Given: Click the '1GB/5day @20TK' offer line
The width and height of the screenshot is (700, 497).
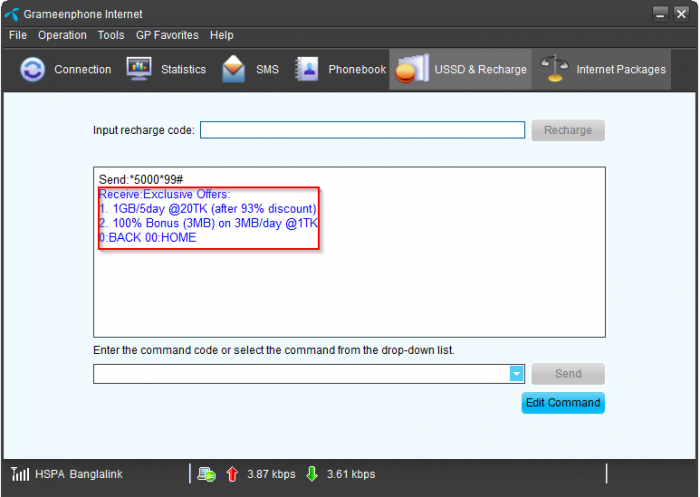Looking at the screenshot, I should (208, 209).
